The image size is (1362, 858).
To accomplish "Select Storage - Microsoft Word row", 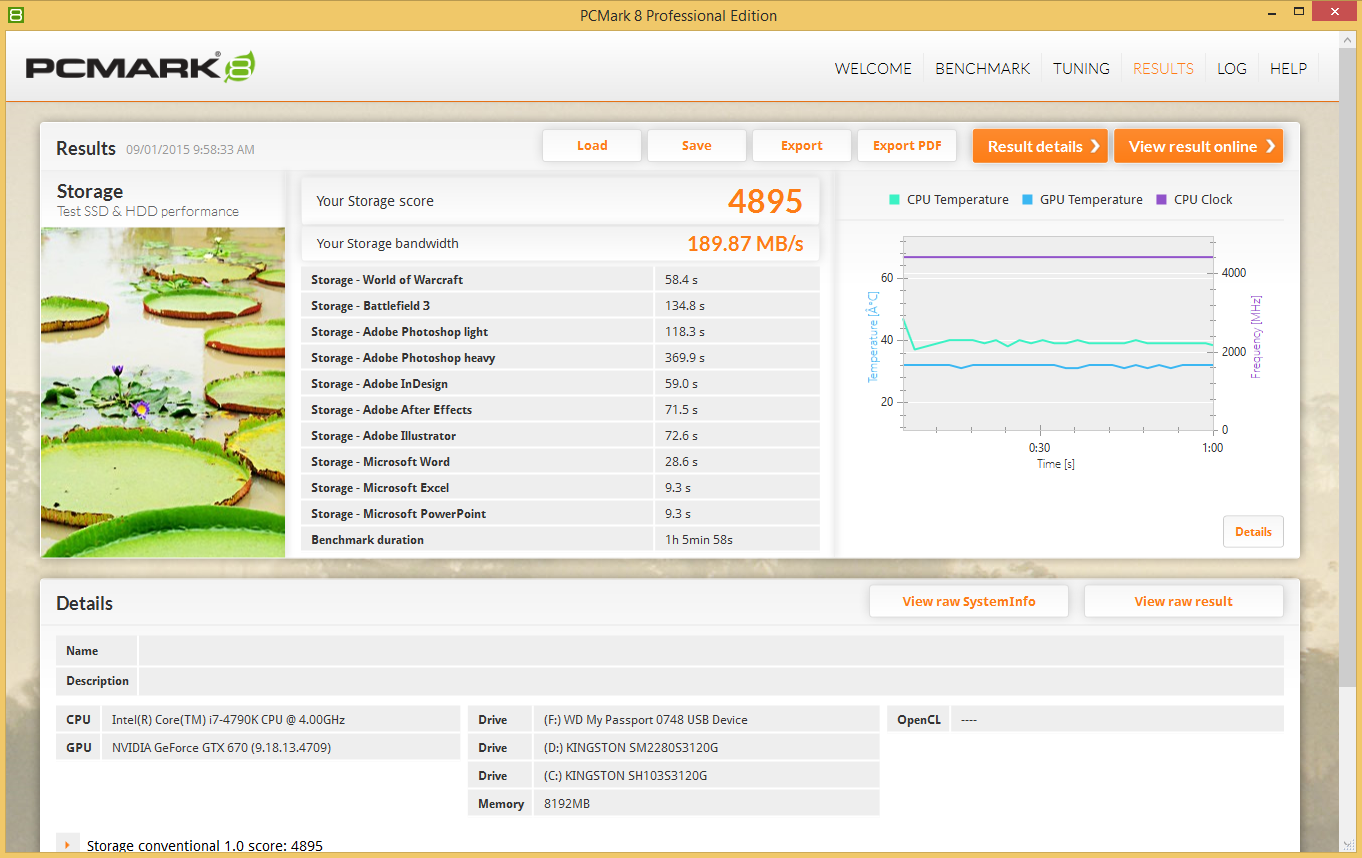I will tap(560, 462).
